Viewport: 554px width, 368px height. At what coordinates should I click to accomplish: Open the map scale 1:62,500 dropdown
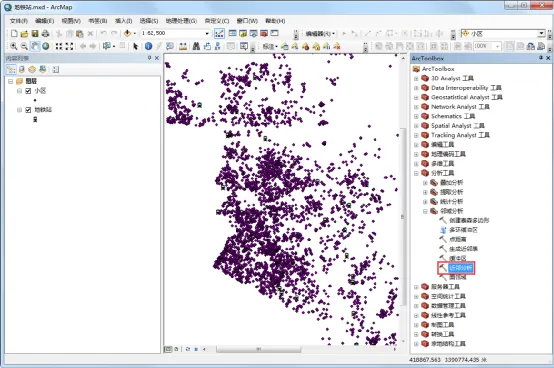pos(207,33)
